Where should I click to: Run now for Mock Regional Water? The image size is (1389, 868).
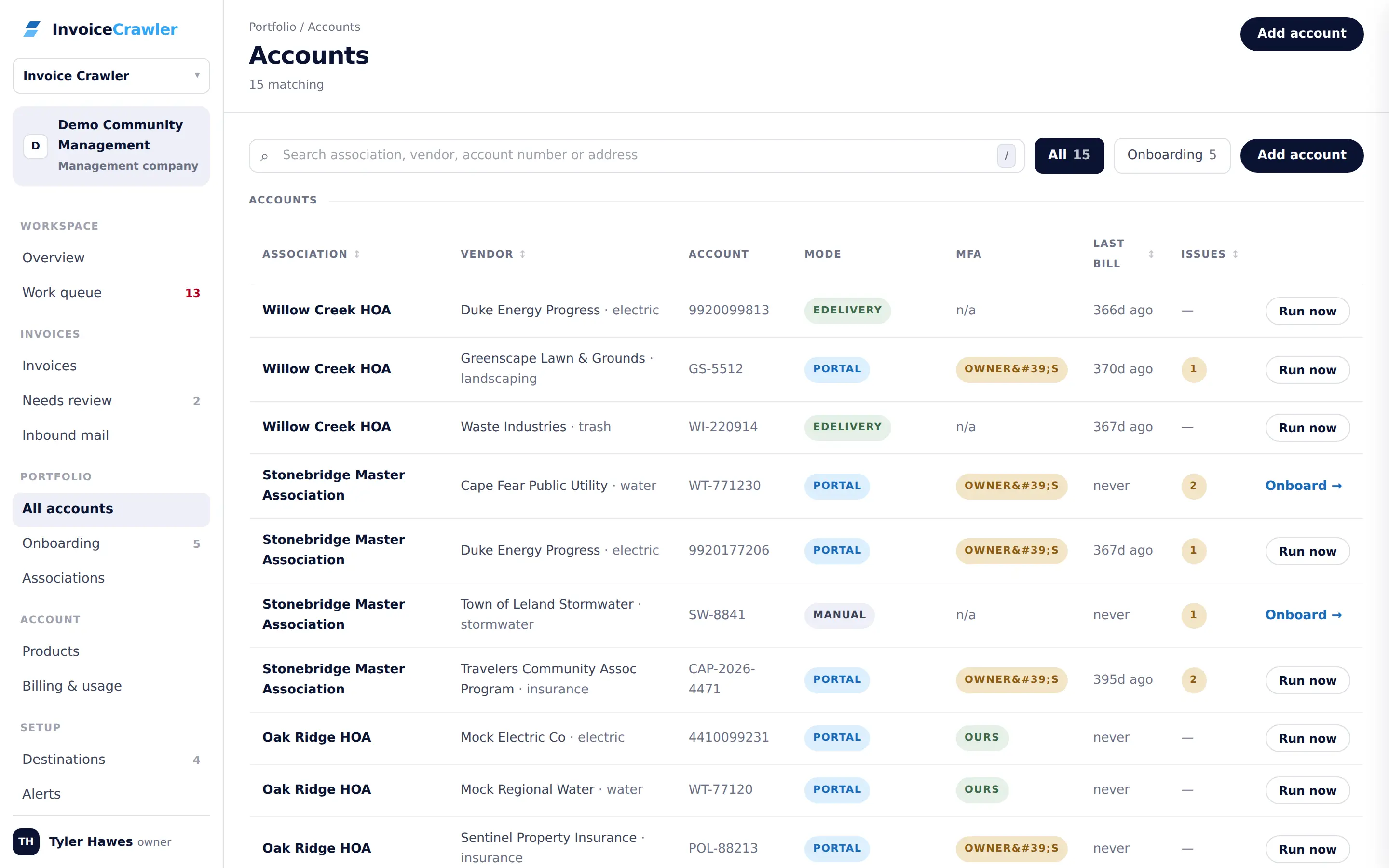coord(1307,790)
